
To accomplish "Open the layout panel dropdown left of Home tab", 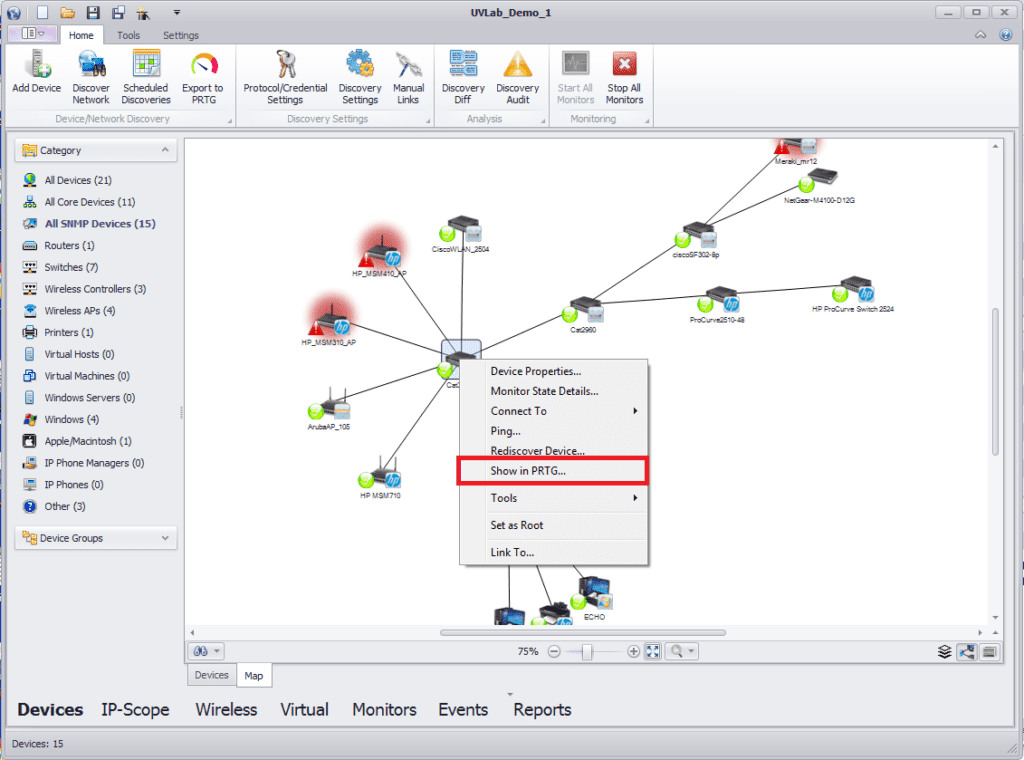I will (33, 33).
